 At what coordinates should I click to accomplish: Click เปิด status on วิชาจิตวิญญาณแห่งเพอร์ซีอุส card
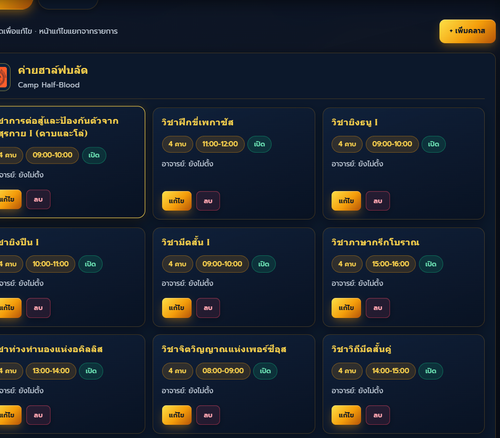coord(265,371)
